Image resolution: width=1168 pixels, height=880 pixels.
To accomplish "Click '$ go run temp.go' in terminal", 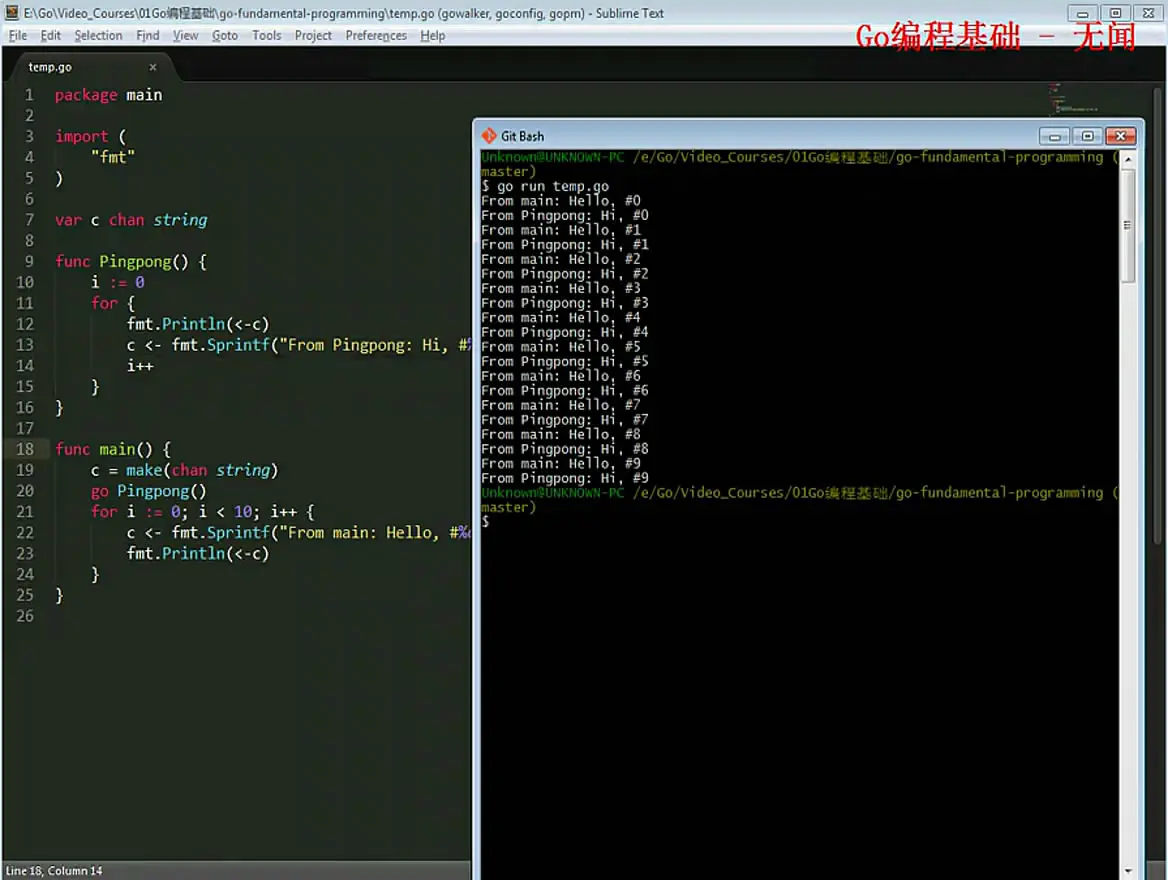I will tap(545, 186).
